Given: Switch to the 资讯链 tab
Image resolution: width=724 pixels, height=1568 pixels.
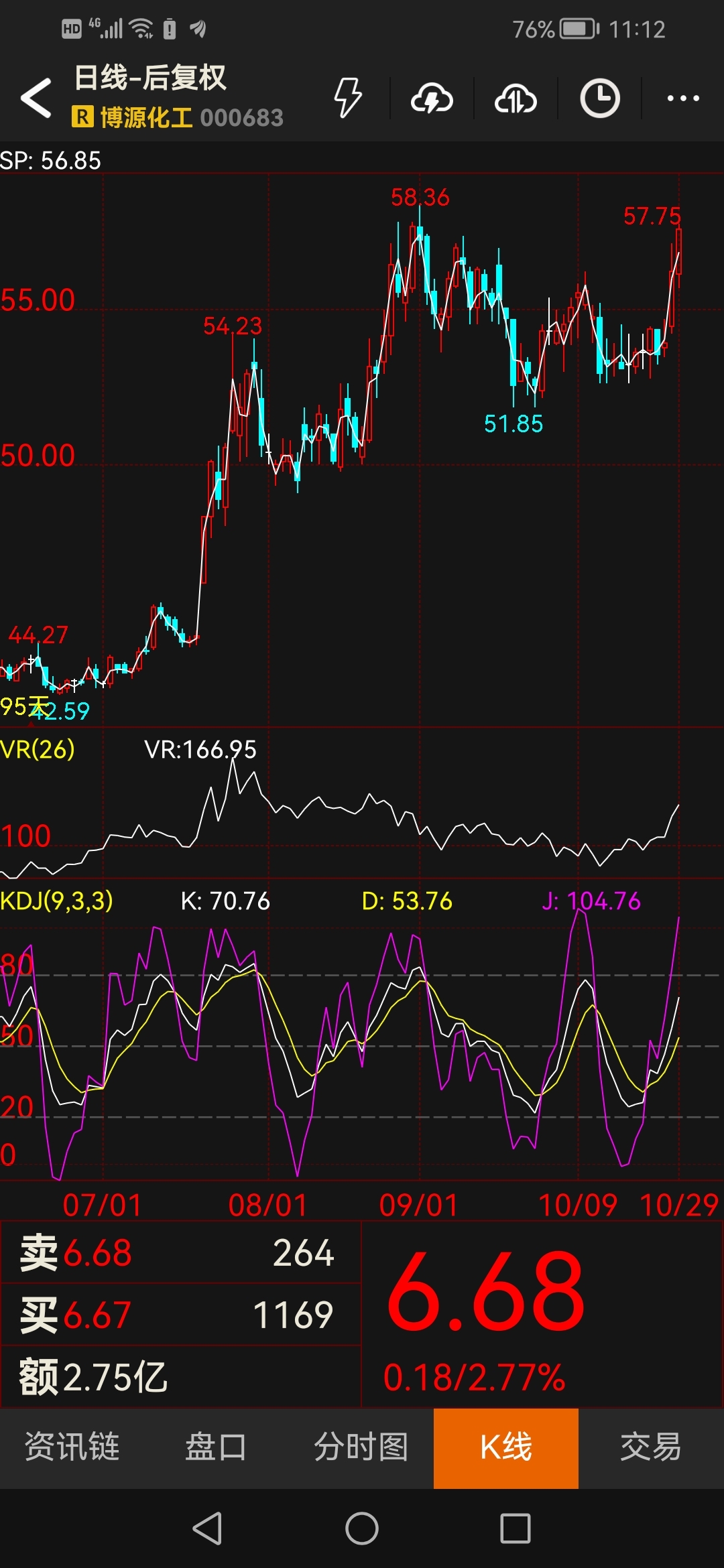Looking at the screenshot, I should point(72,1447).
